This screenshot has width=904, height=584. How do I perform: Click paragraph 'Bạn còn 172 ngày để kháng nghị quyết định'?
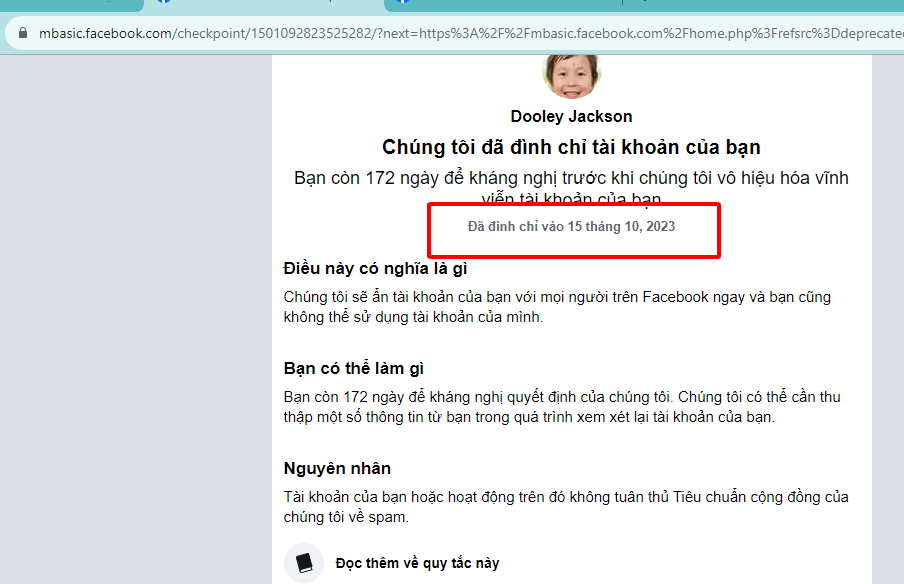[562, 407]
